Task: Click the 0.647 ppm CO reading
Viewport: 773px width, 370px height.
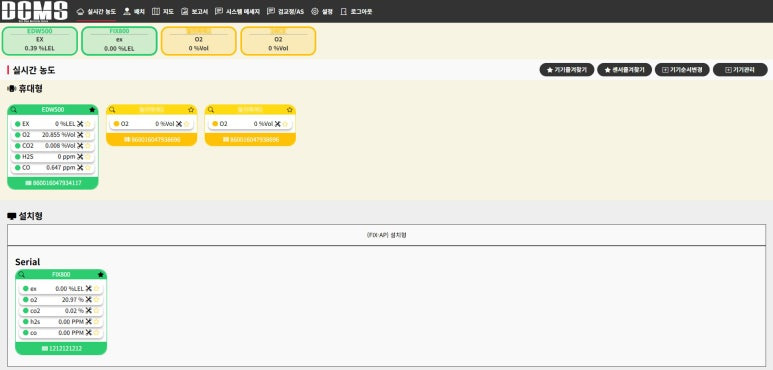Action: (61, 168)
